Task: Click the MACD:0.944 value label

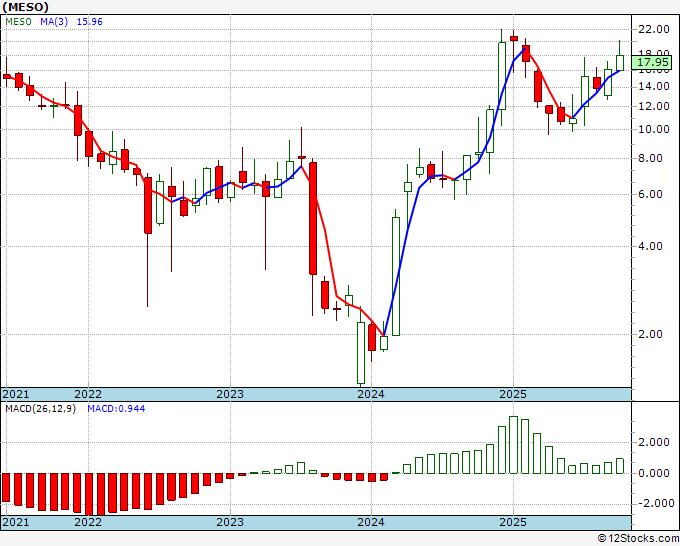Action: click(116, 409)
